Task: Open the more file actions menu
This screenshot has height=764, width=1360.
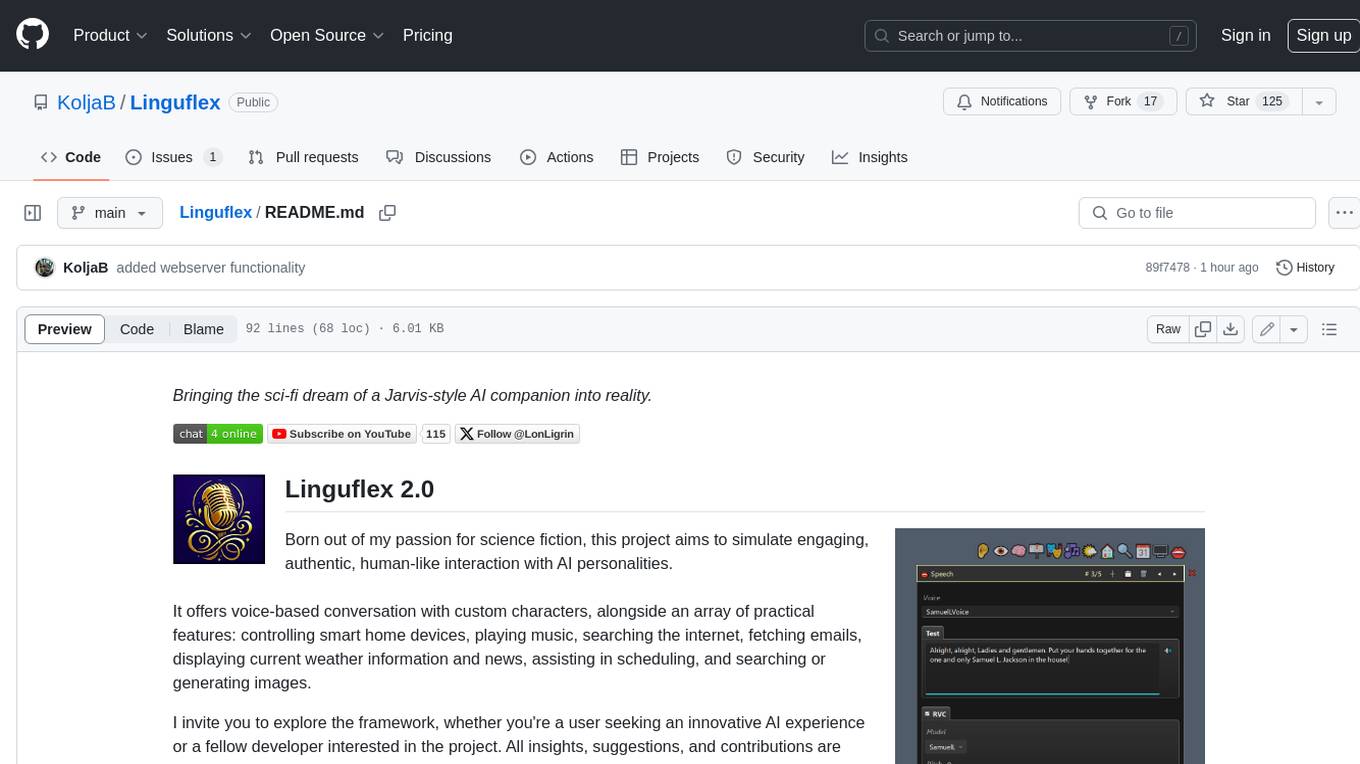Action: point(1344,213)
